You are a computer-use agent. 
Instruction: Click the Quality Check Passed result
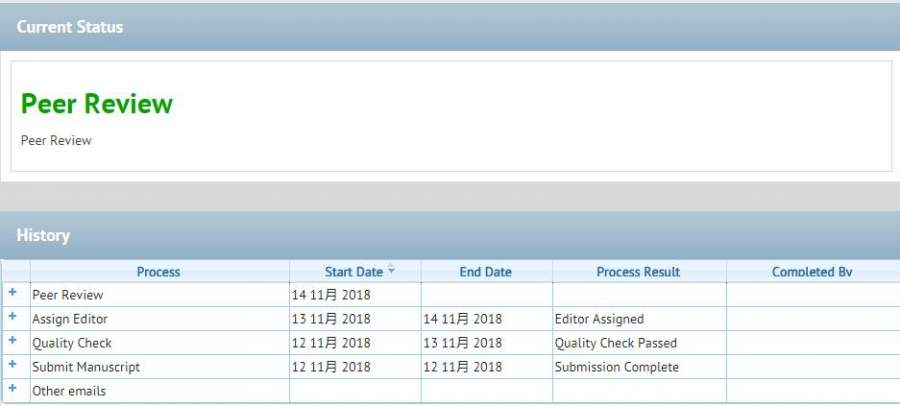(x=615, y=343)
